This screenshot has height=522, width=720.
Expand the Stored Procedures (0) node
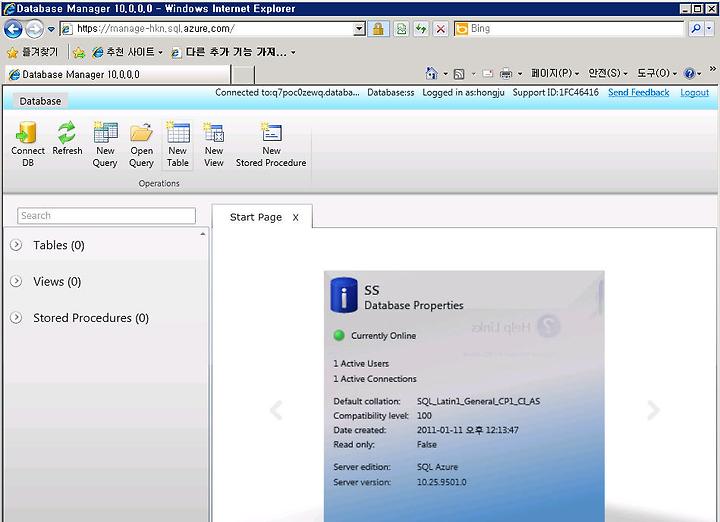(x=16, y=317)
